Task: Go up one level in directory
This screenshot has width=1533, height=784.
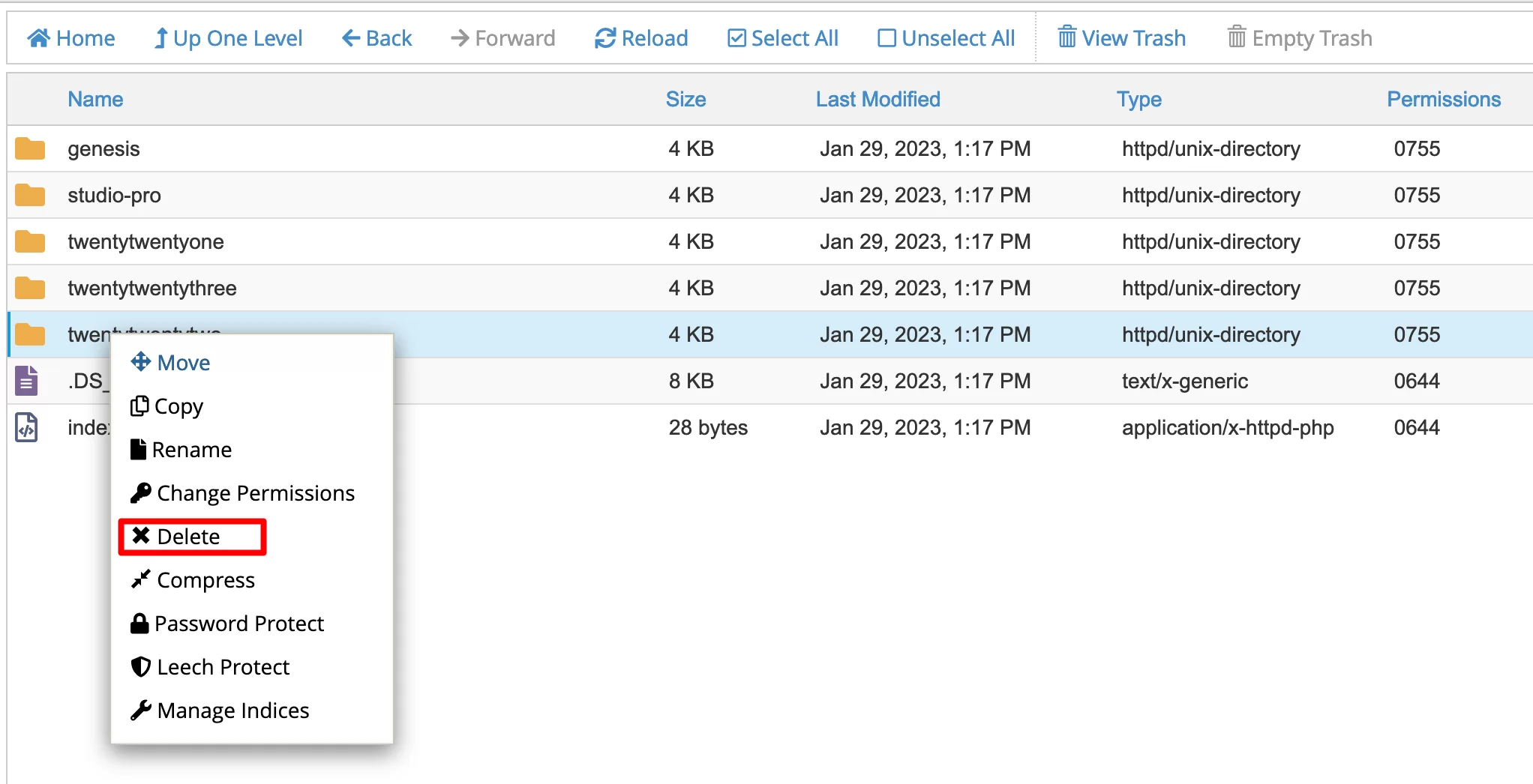Action: pos(228,38)
